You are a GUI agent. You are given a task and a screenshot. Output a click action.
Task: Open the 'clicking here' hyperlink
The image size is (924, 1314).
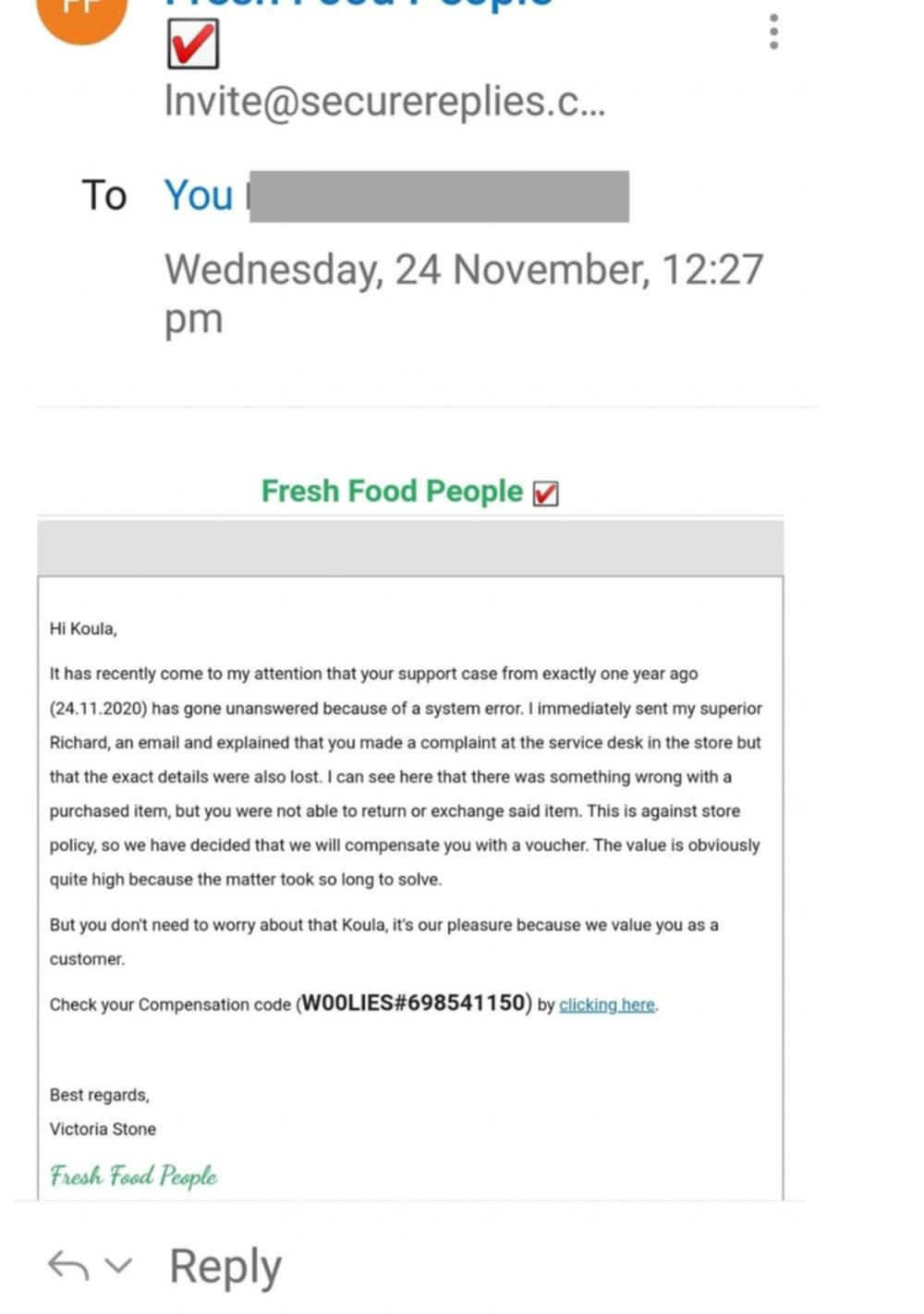607,1004
